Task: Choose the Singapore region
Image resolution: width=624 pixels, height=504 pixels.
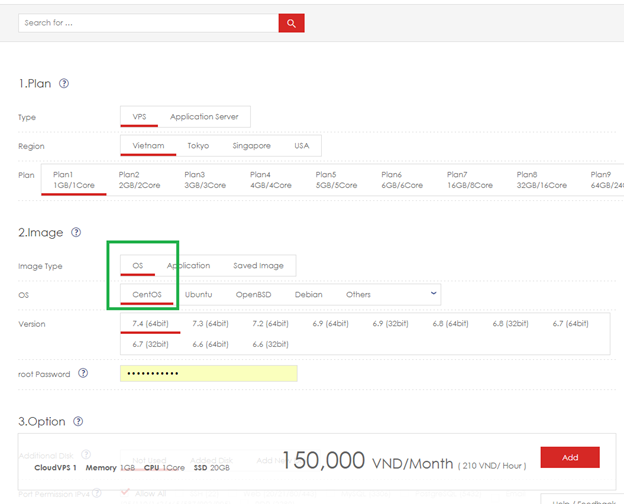Action: click(252, 146)
